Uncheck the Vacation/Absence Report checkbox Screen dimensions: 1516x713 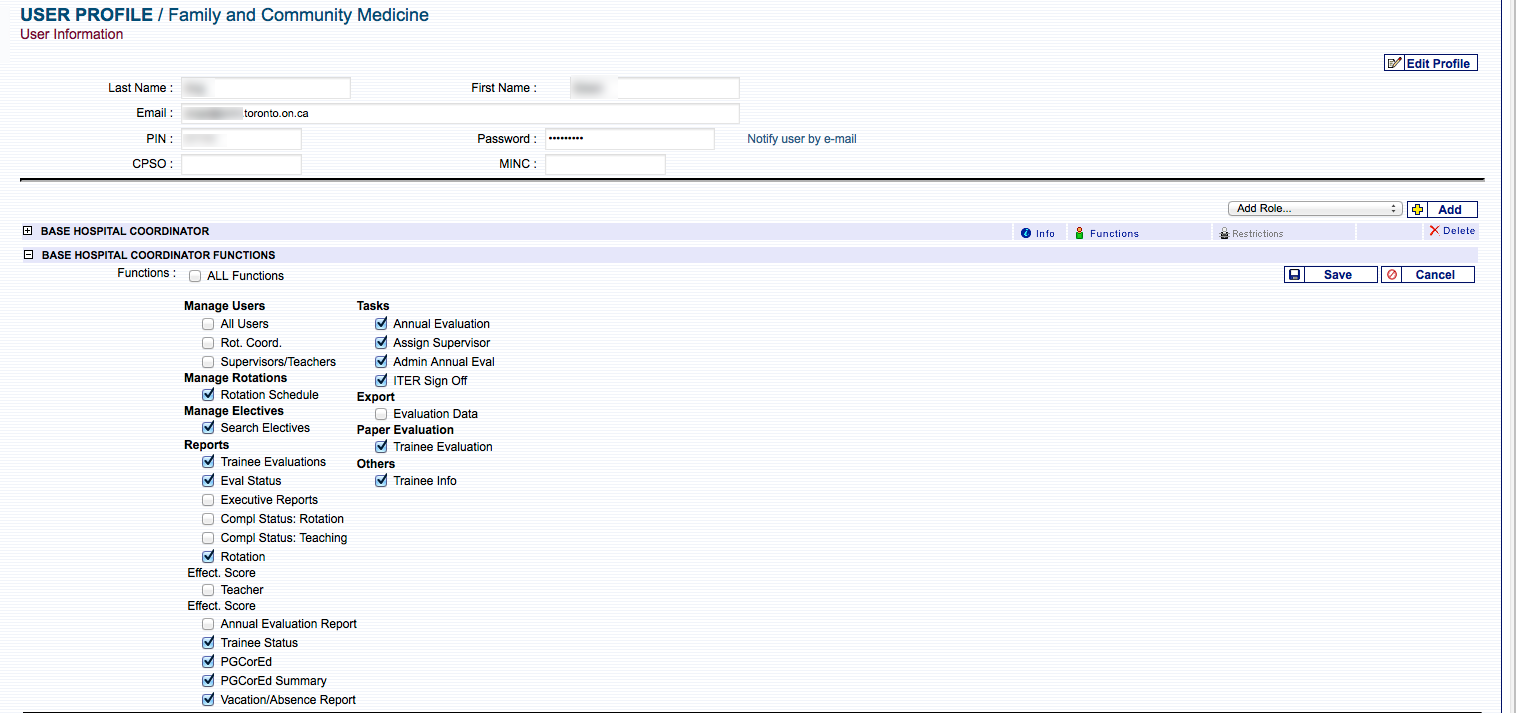[x=208, y=700]
